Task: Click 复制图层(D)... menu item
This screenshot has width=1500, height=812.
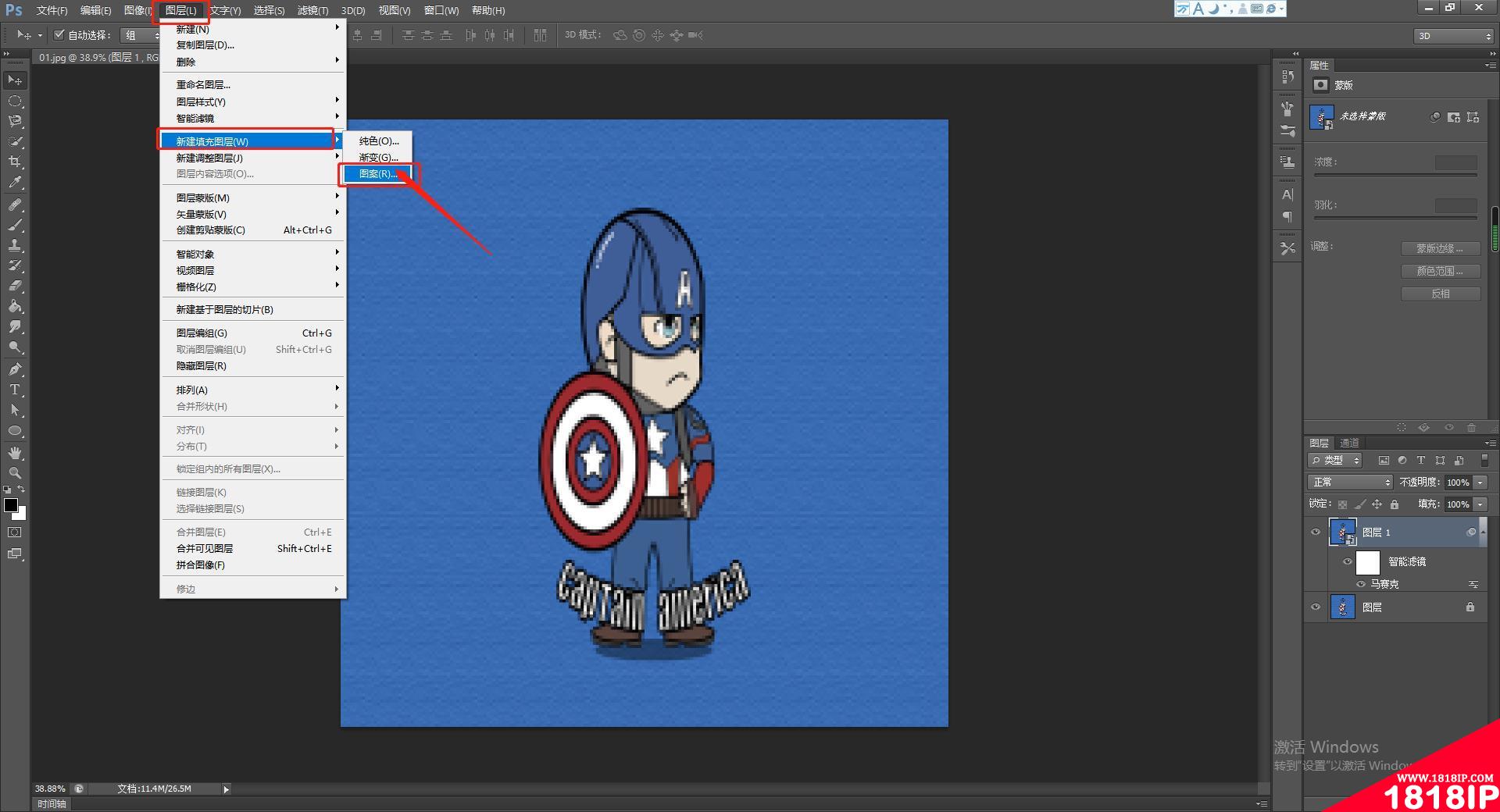Action: (253, 45)
